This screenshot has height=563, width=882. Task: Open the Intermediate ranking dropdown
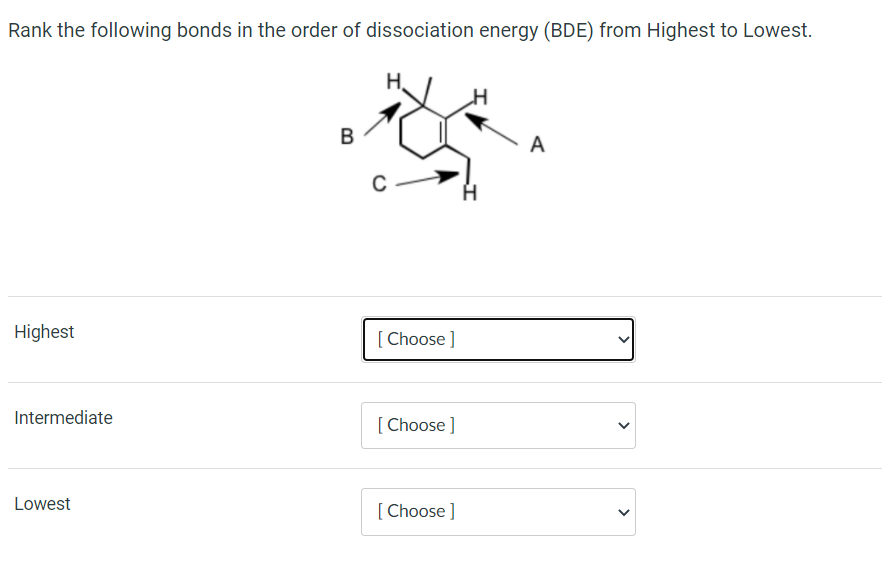(x=497, y=425)
